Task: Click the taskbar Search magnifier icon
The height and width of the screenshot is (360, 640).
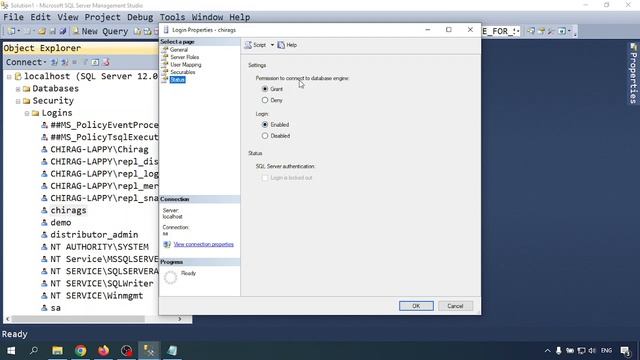Action: pos(34,351)
